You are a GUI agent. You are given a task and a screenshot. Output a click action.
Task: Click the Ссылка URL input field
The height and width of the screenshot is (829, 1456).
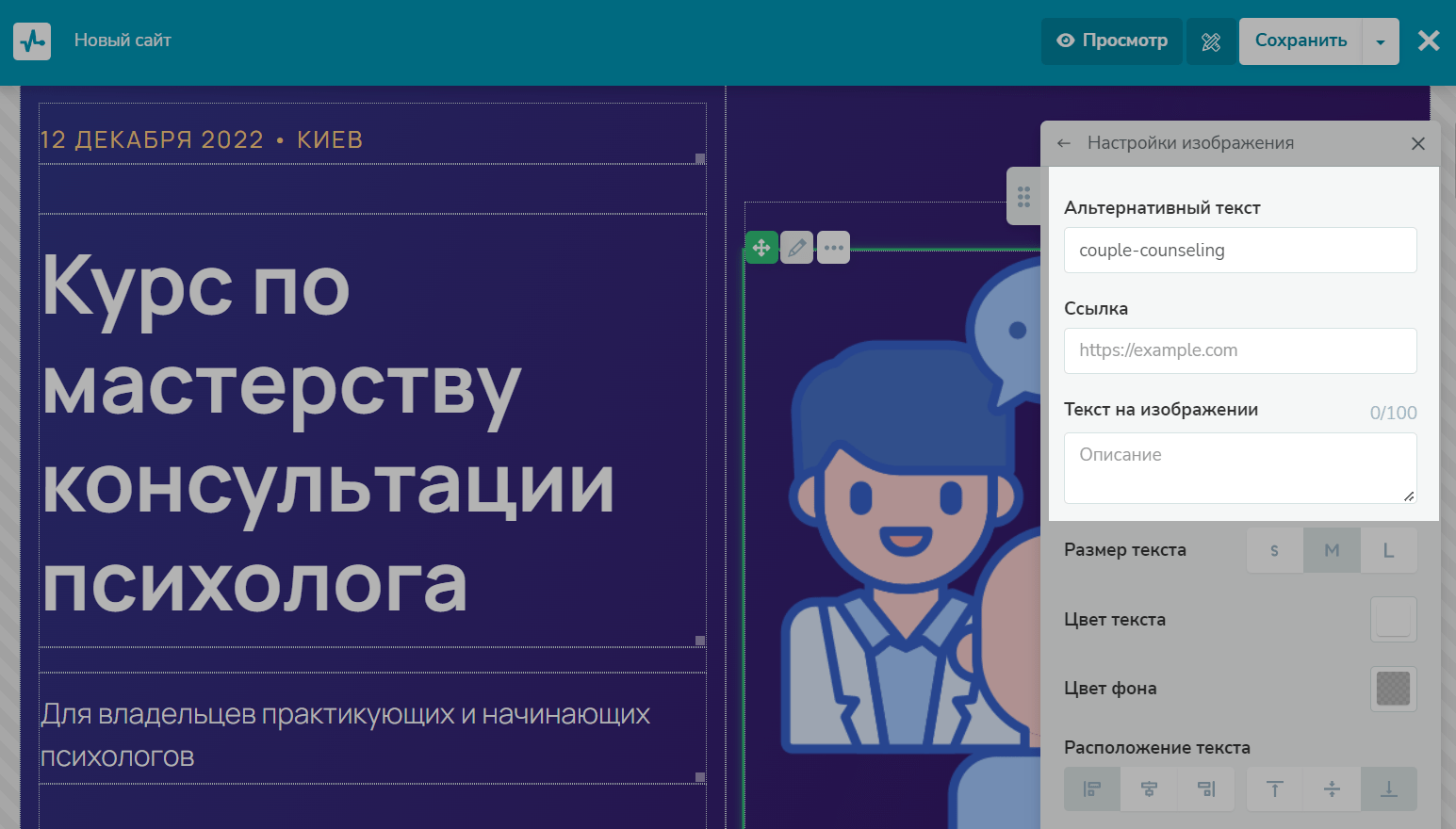1240,350
